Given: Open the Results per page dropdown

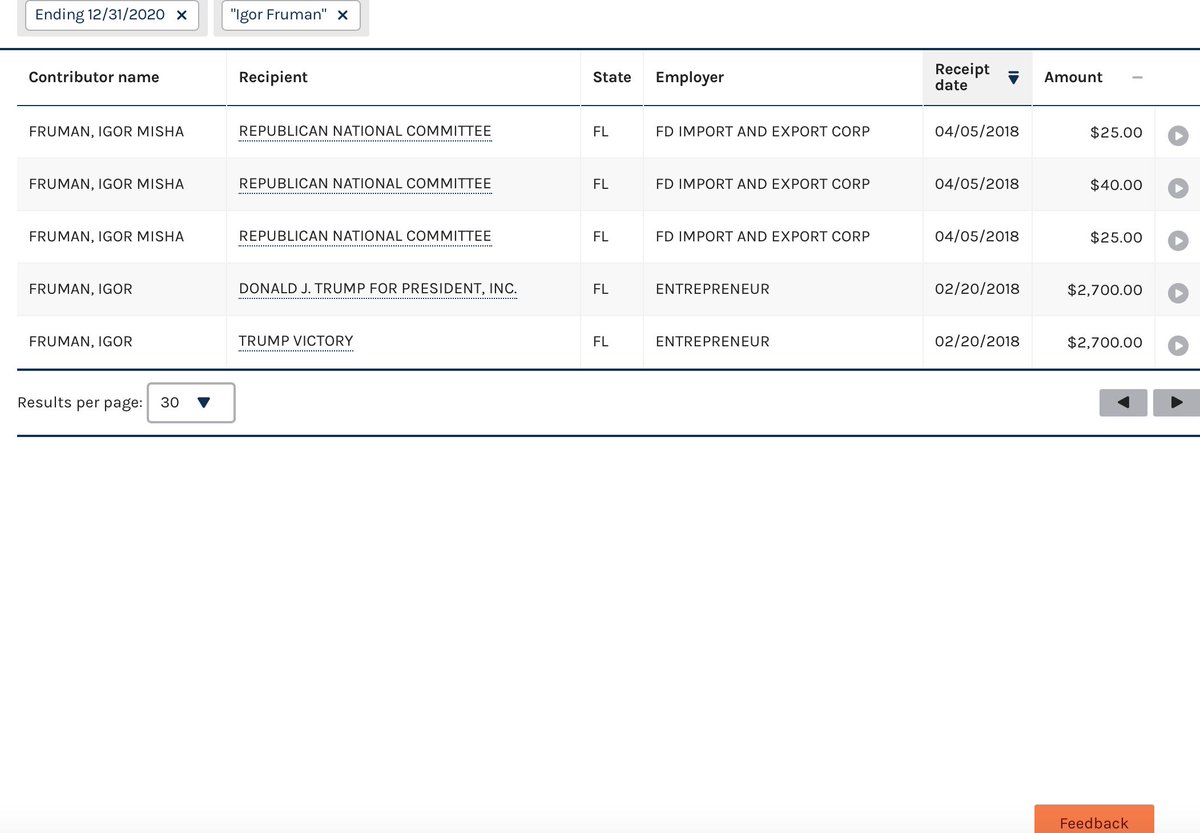Looking at the screenshot, I should (x=191, y=402).
